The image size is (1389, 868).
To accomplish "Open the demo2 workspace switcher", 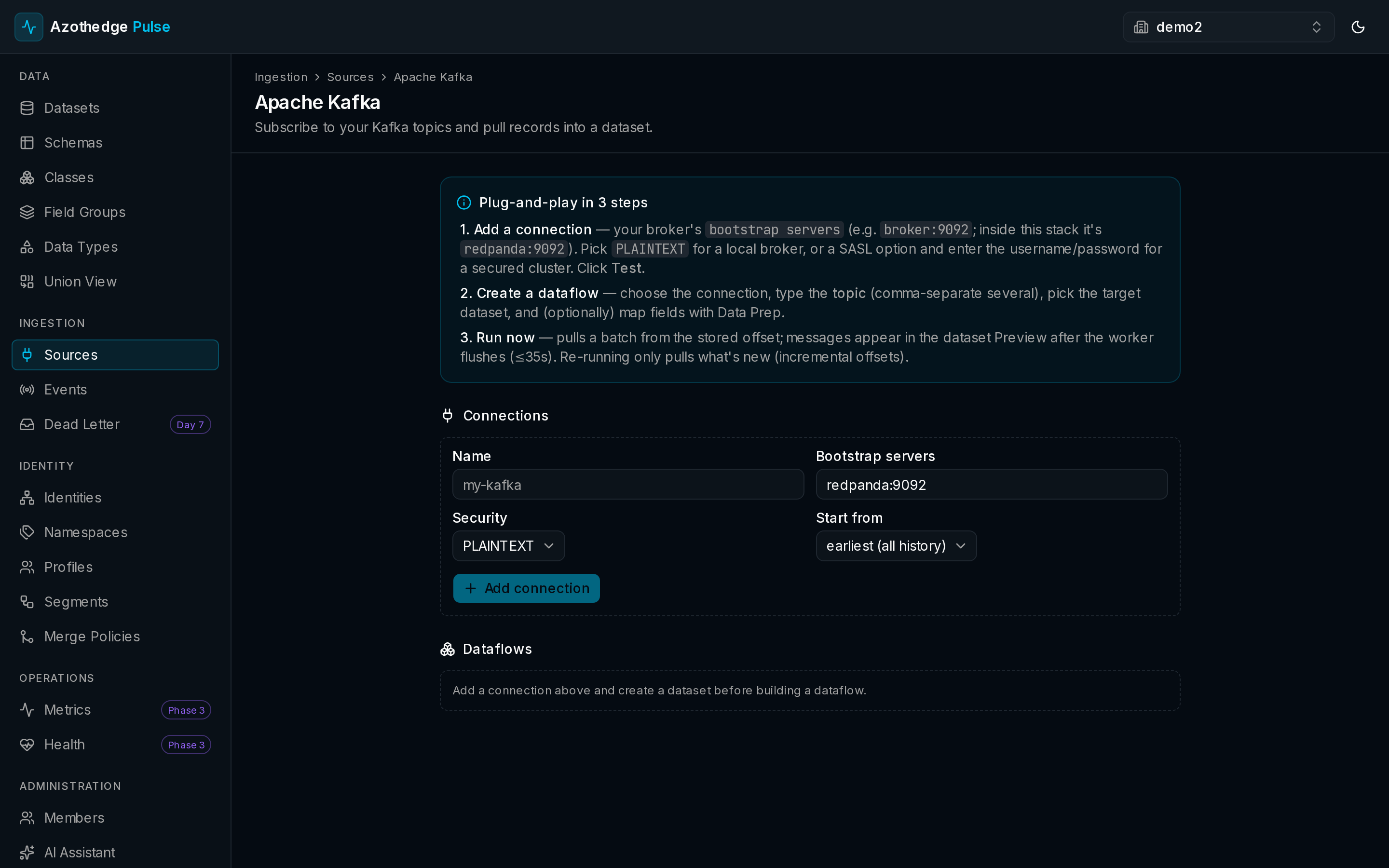I will click(1228, 27).
